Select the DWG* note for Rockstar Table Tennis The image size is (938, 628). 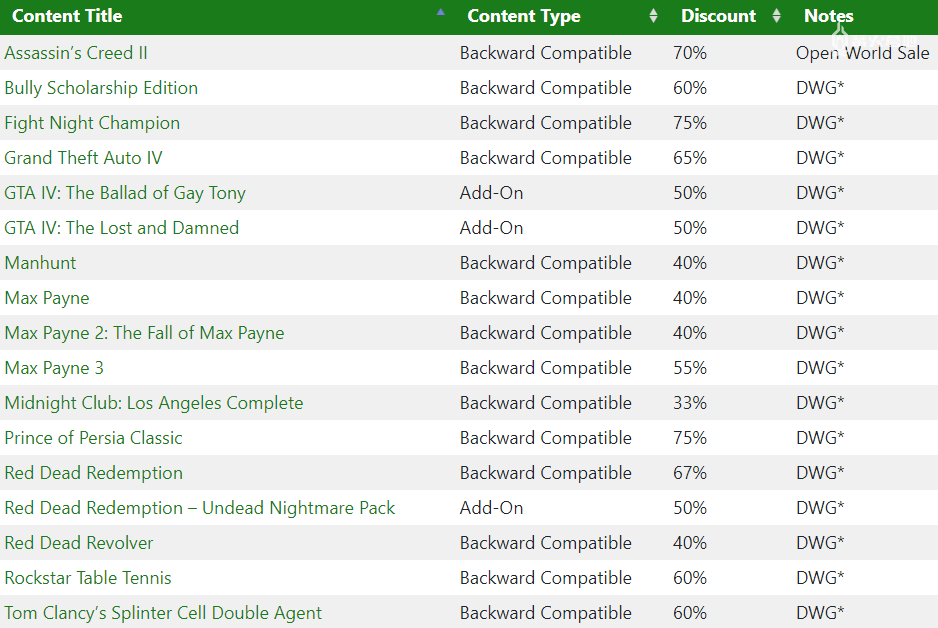coord(820,578)
